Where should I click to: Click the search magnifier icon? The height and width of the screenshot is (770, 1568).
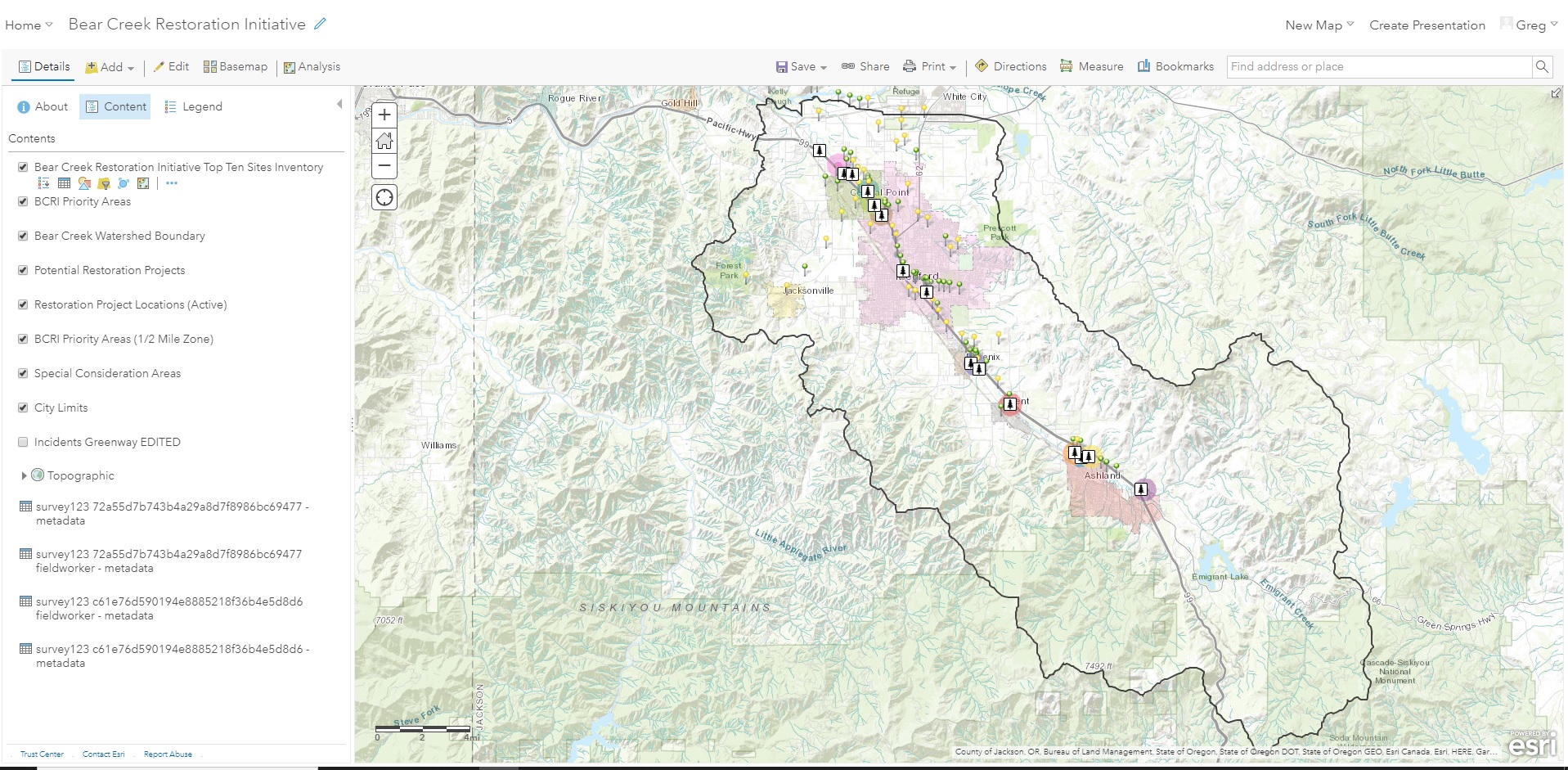tap(1542, 67)
